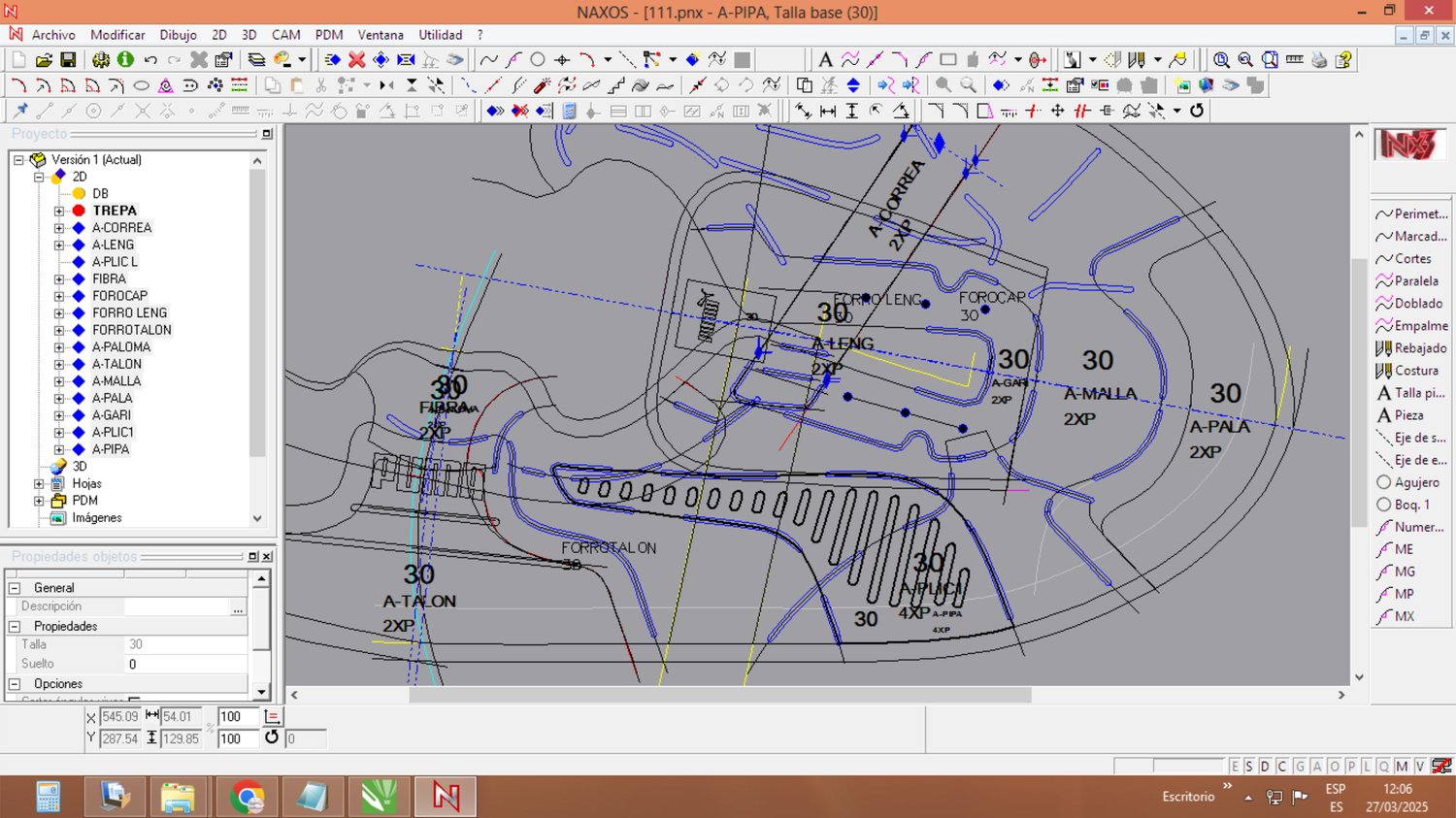Screen dimensions: 1456x818
Task: Click the Costura line type button
Action: 1411,371
